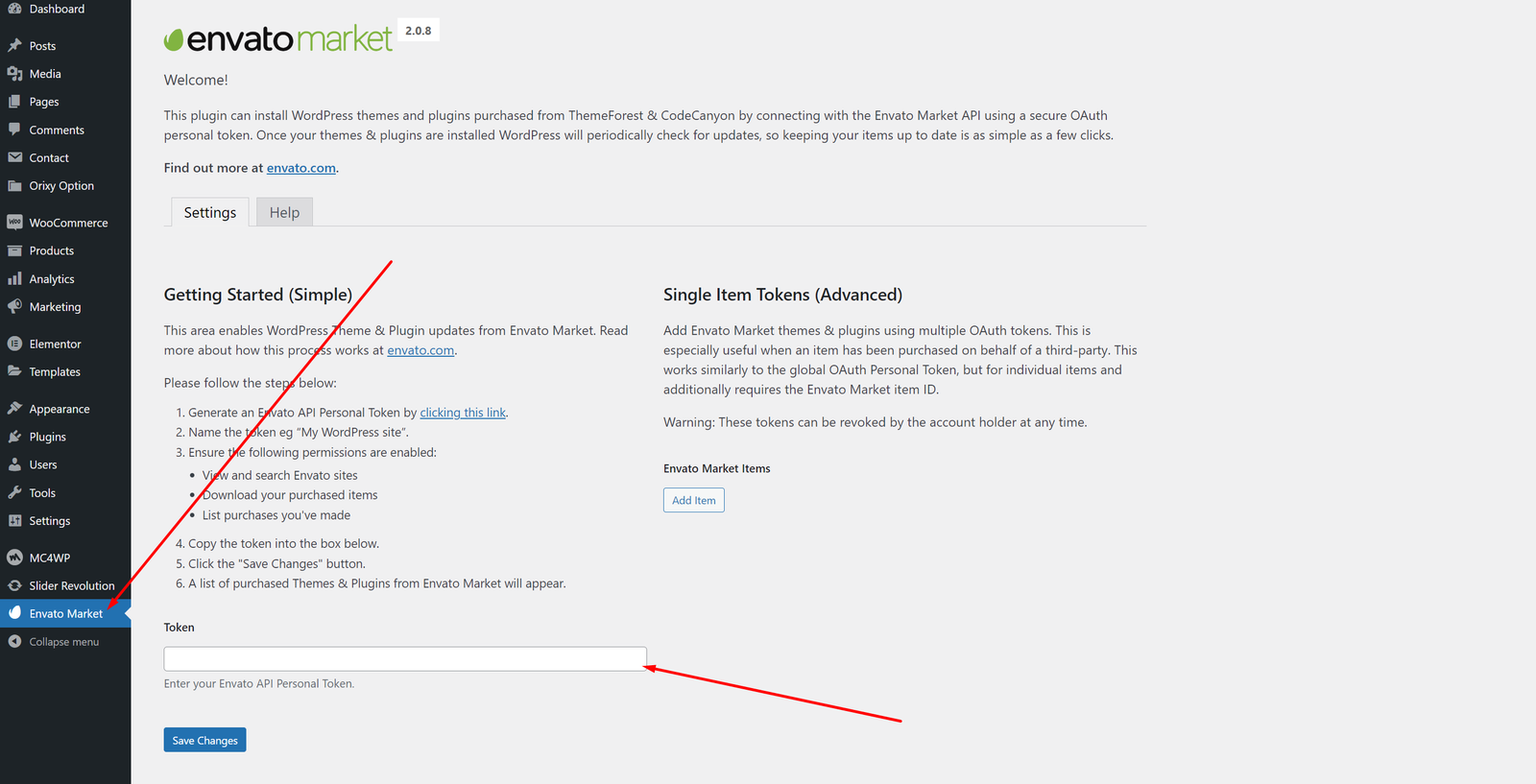This screenshot has height=784, width=1536.
Task: Open the Users menu label
Action: (43, 464)
